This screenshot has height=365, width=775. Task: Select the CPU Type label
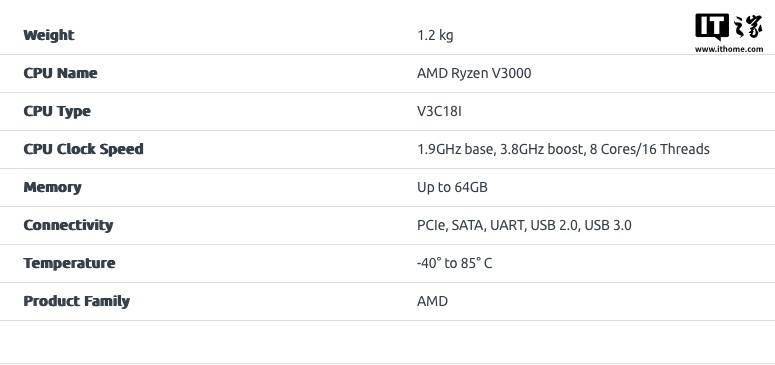57,111
